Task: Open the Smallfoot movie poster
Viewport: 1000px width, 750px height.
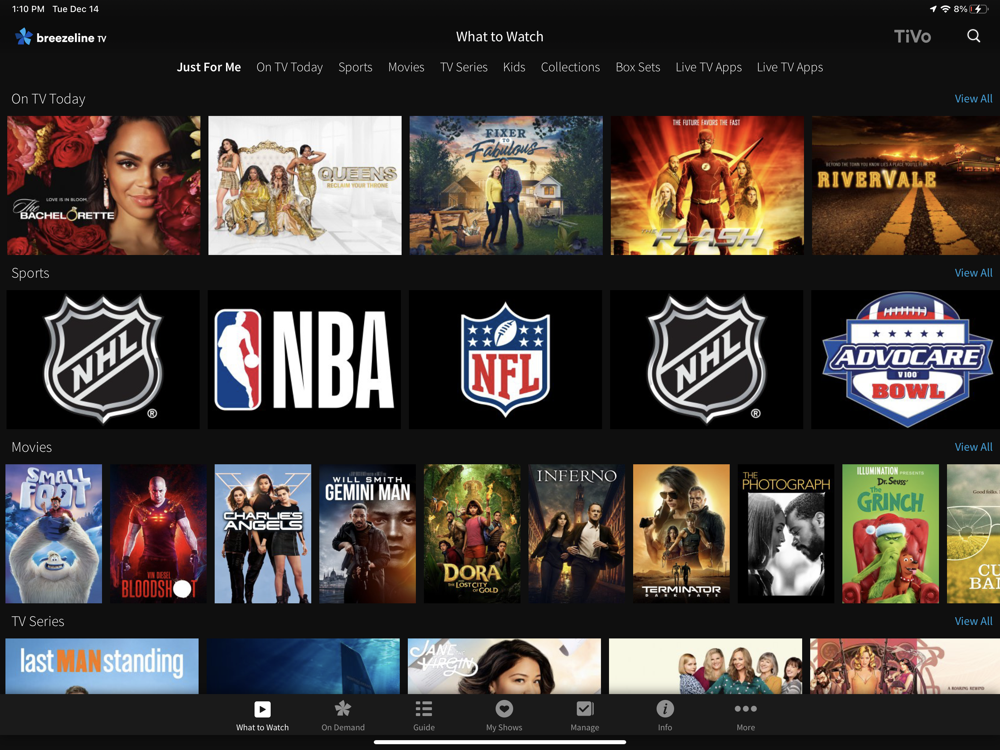Action: [54, 534]
